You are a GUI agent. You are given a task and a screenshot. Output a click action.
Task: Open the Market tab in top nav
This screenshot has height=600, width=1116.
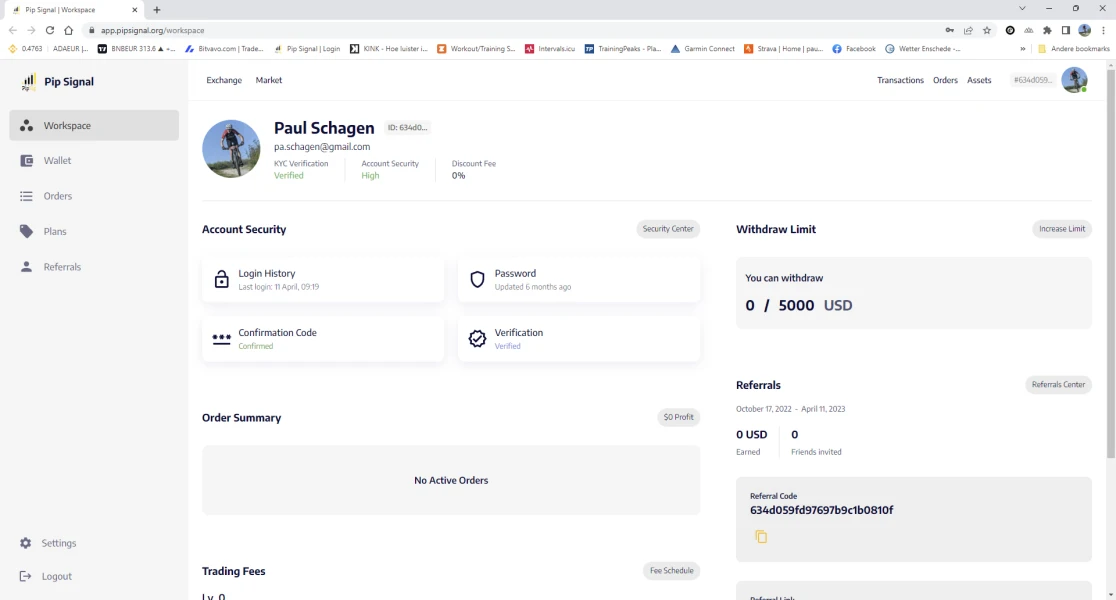tap(269, 80)
